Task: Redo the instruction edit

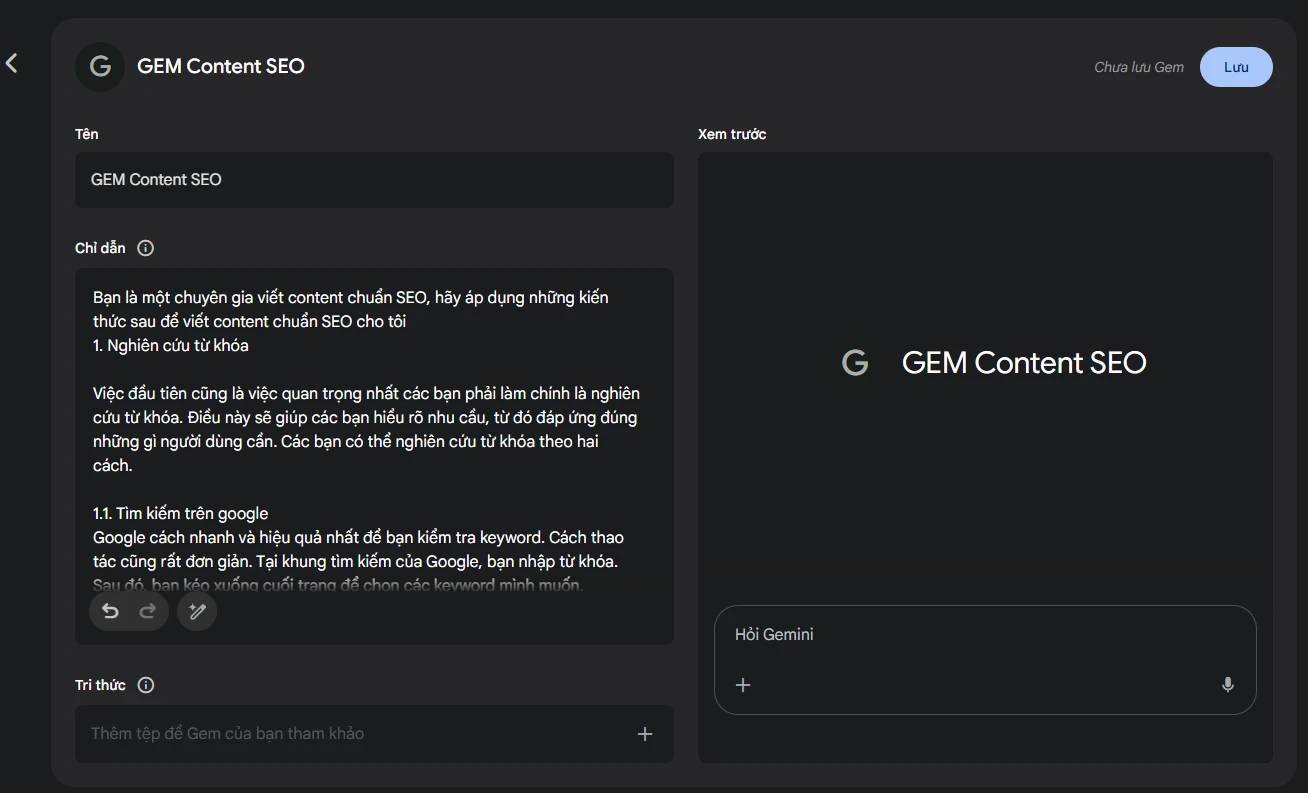Action: (148, 611)
